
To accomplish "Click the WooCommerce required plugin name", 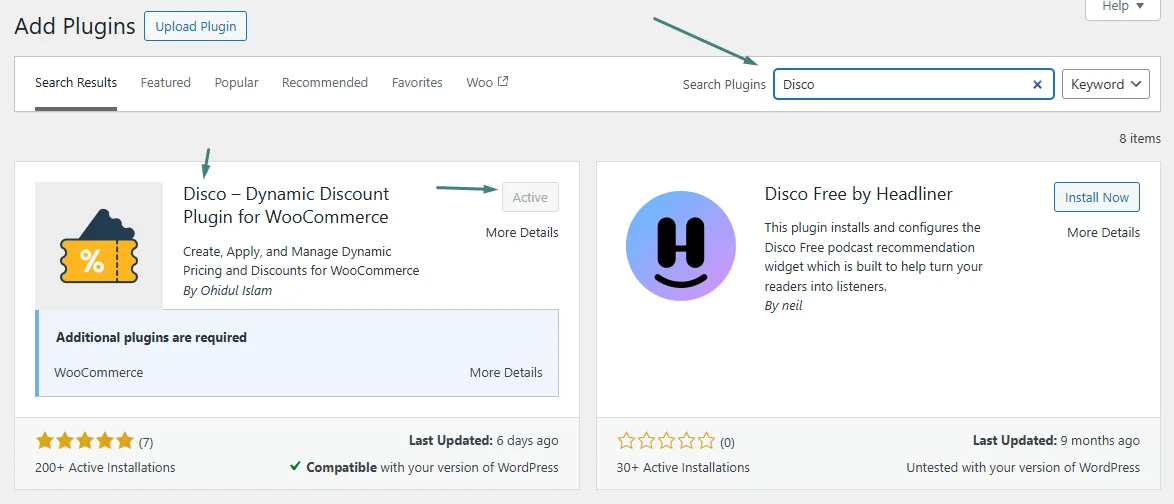I will [x=99, y=372].
